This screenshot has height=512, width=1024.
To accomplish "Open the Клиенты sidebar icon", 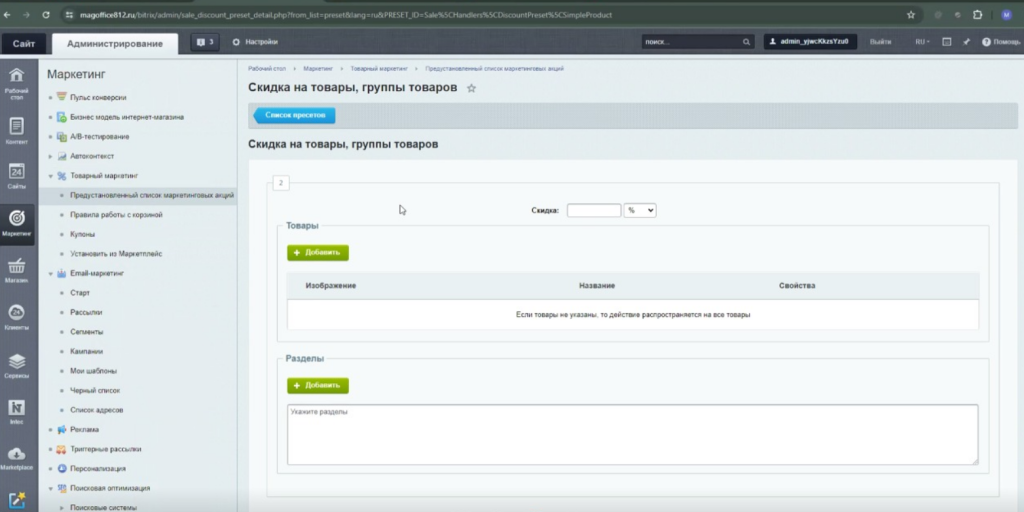I will pos(17,317).
